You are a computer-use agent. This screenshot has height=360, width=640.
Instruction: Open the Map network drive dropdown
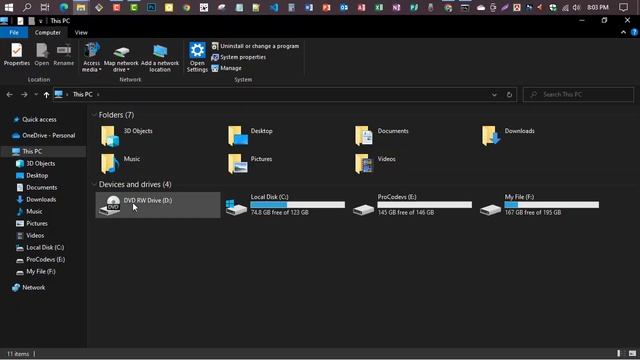coord(121,59)
